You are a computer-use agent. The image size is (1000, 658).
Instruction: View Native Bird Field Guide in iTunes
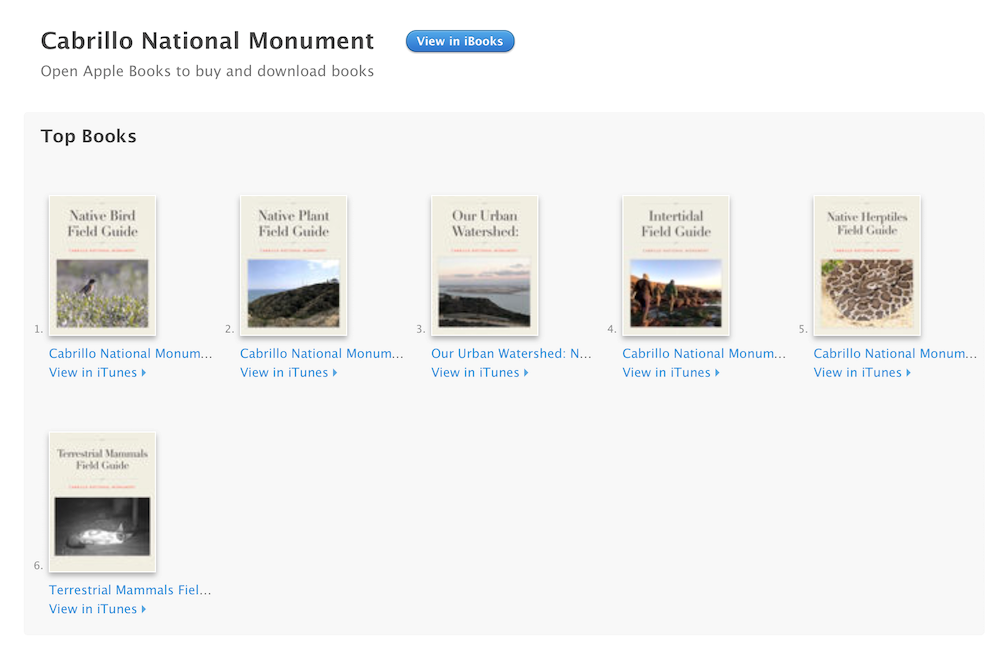click(97, 372)
